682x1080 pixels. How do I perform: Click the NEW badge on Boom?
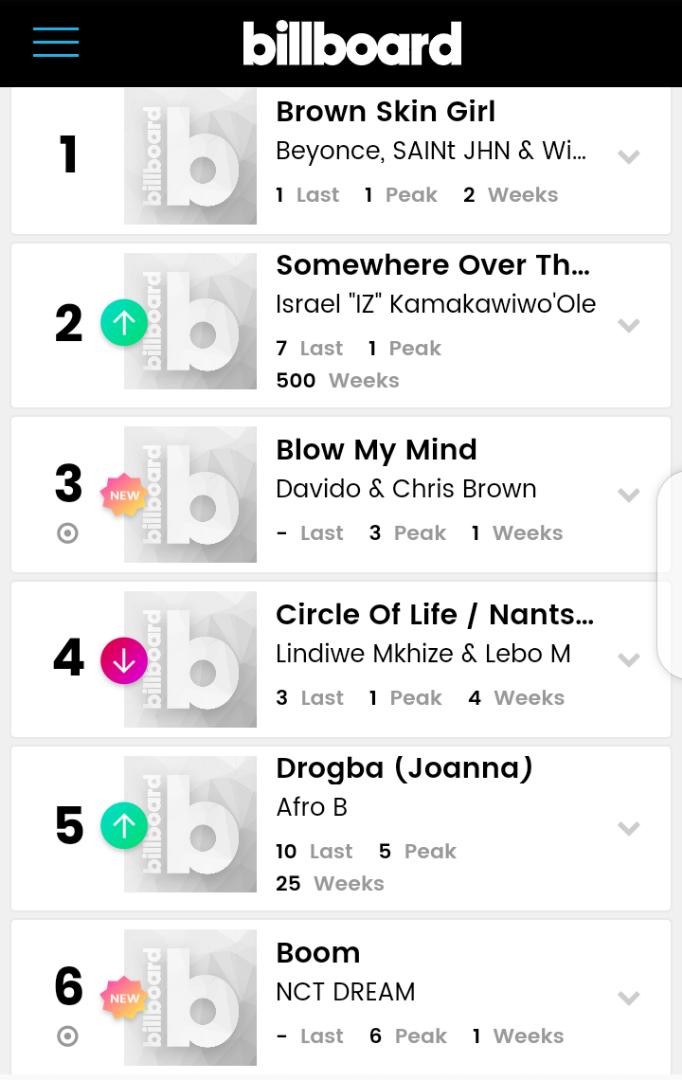click(124, 997)
